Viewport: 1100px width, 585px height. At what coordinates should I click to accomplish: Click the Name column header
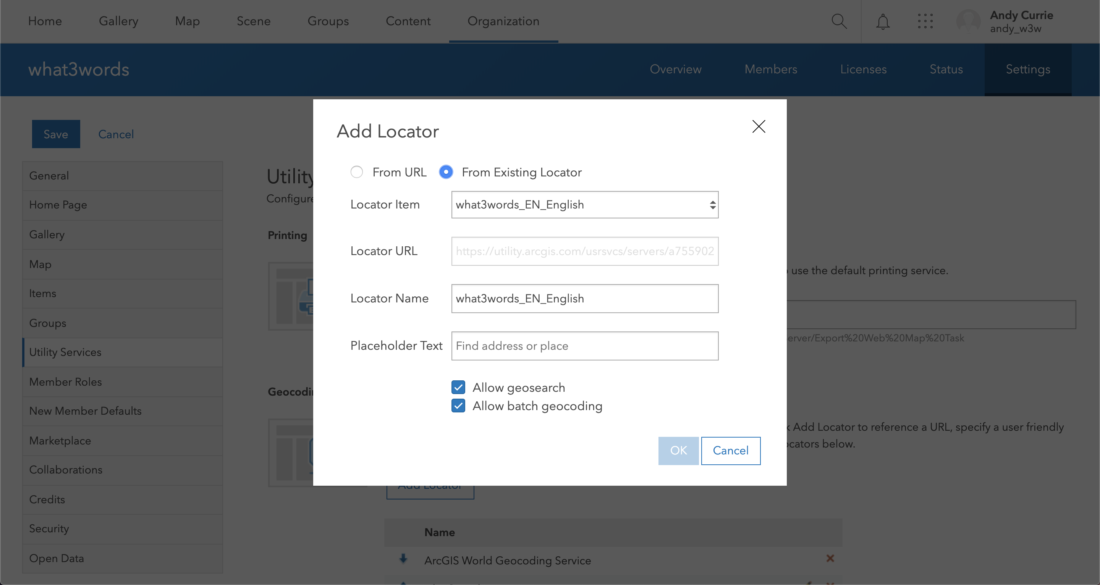pos(440,532)
